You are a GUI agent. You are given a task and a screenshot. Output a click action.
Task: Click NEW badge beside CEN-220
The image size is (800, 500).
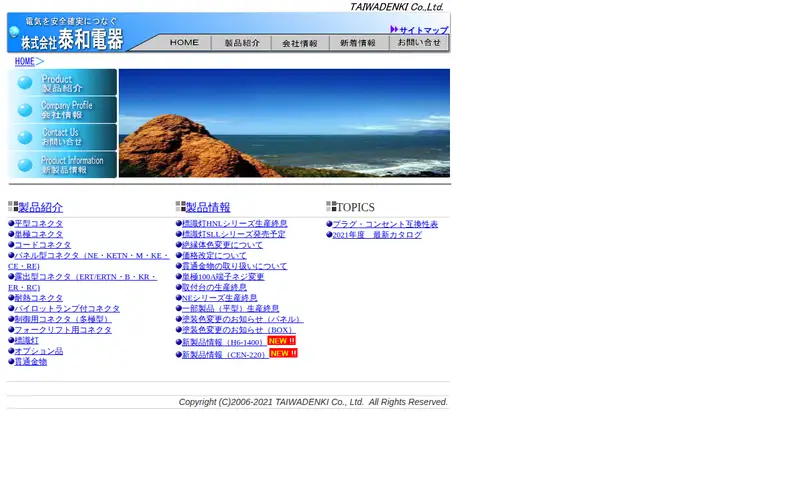283,353
